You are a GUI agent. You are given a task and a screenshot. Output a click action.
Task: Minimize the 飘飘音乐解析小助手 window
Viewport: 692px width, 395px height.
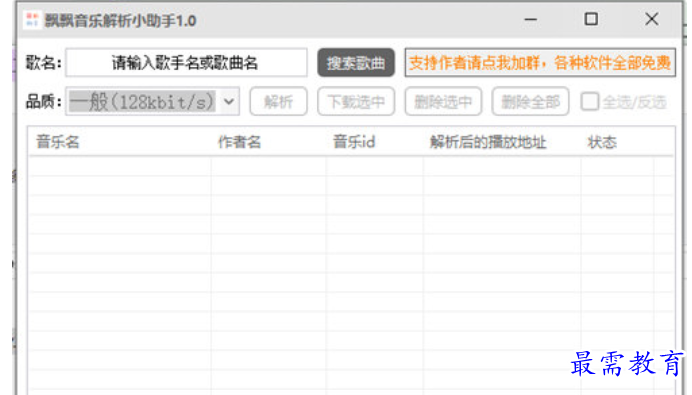tap(530, 19)
